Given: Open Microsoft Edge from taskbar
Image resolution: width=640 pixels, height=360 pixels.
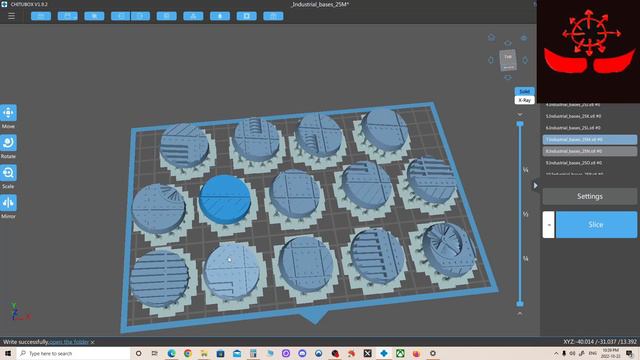Looking at the screenshot, I should [171, 353].
